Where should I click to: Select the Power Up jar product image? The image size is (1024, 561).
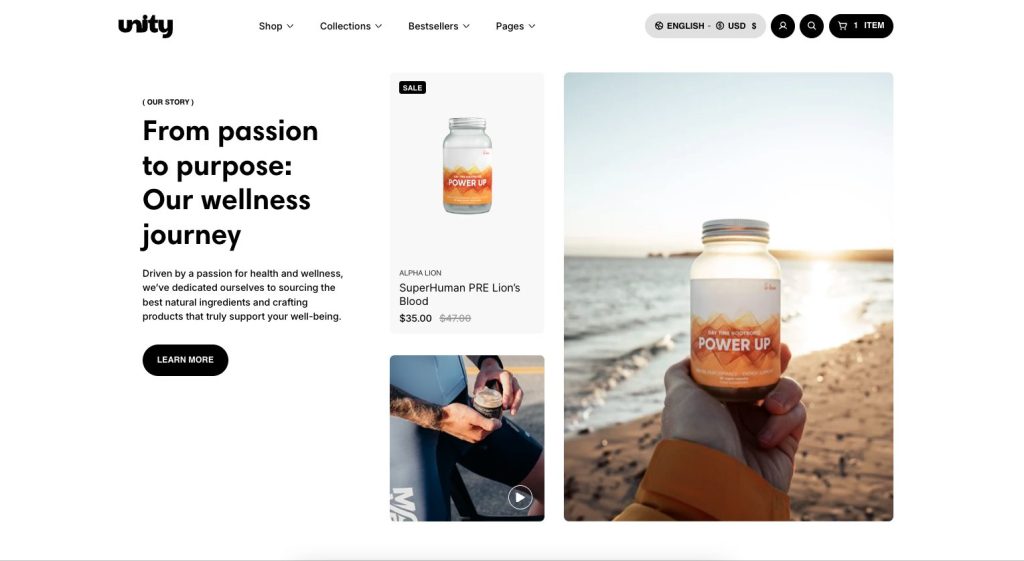[x=467, y=166]
